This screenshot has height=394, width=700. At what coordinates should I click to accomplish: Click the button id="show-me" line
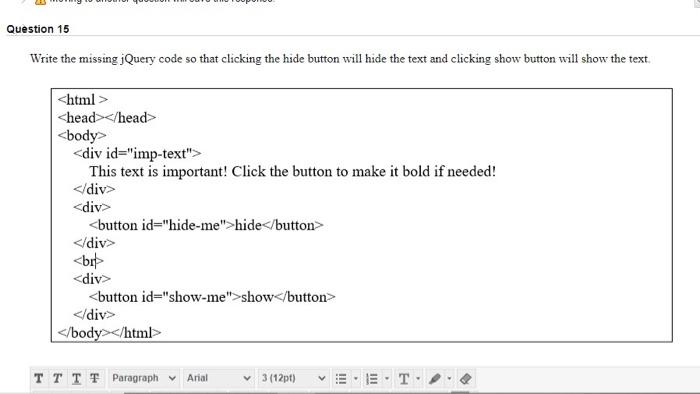pyautogui.click(x=212, y=297)
